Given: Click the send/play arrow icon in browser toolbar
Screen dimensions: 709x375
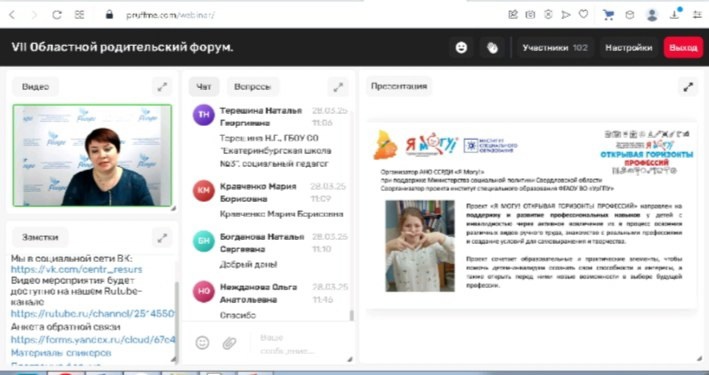Looking at the screenshot, I should tap(566, 15).
